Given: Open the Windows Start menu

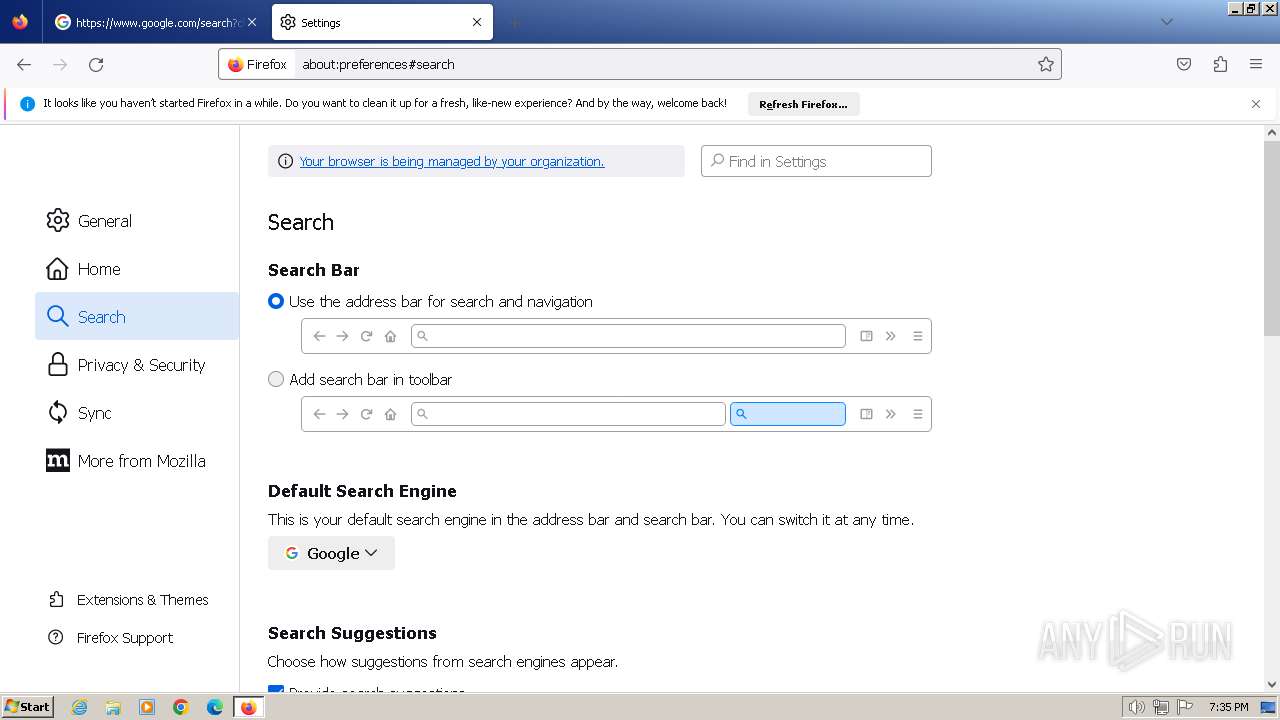Looking at the screenshot, I should tap(27, 707).
